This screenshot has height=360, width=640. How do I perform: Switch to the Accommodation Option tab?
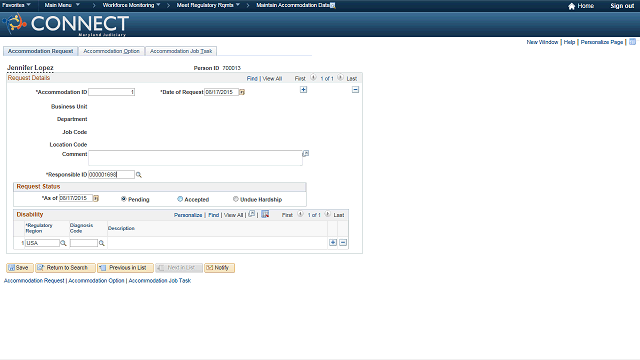(111, 51)
